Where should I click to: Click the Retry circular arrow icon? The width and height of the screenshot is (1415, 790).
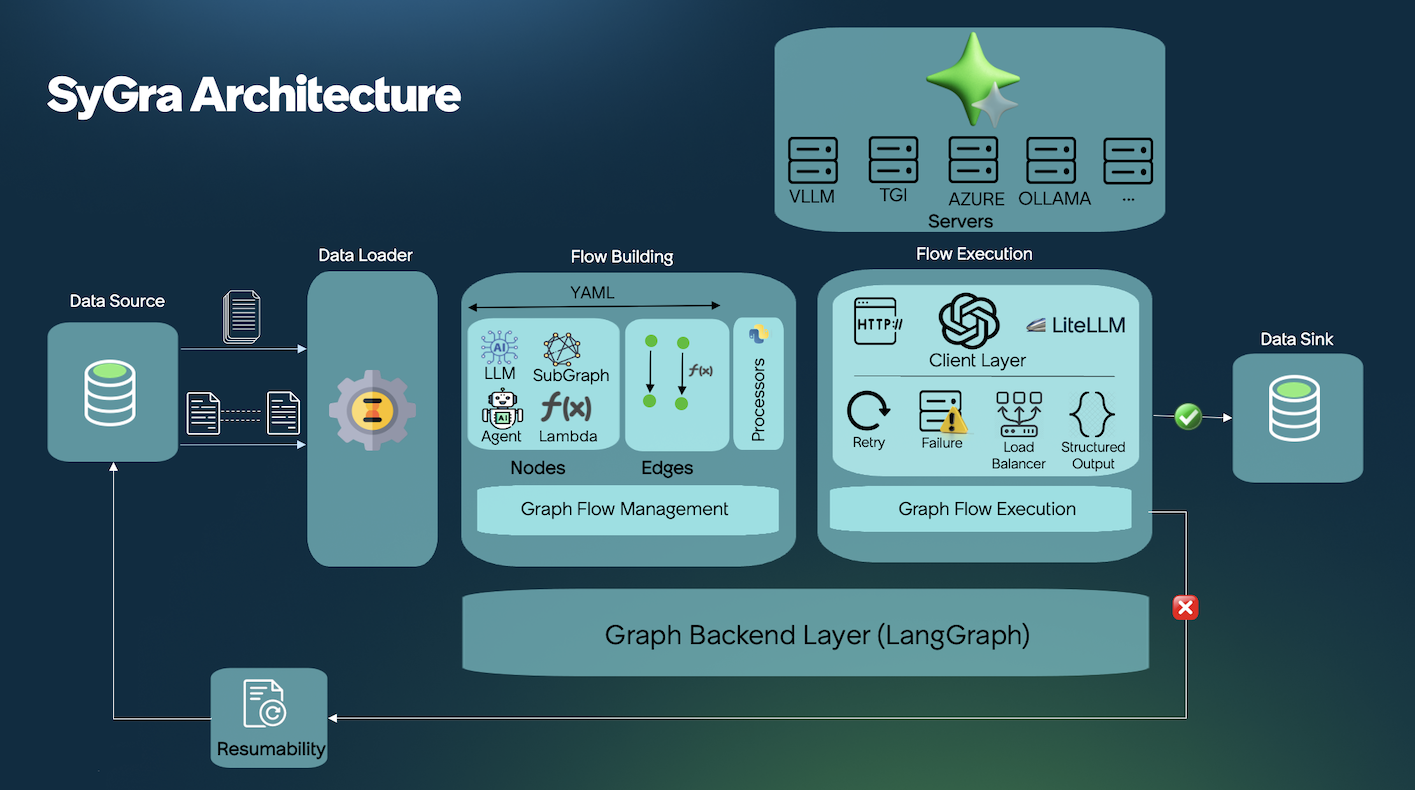pyautogui.click(x=868, y=412)
